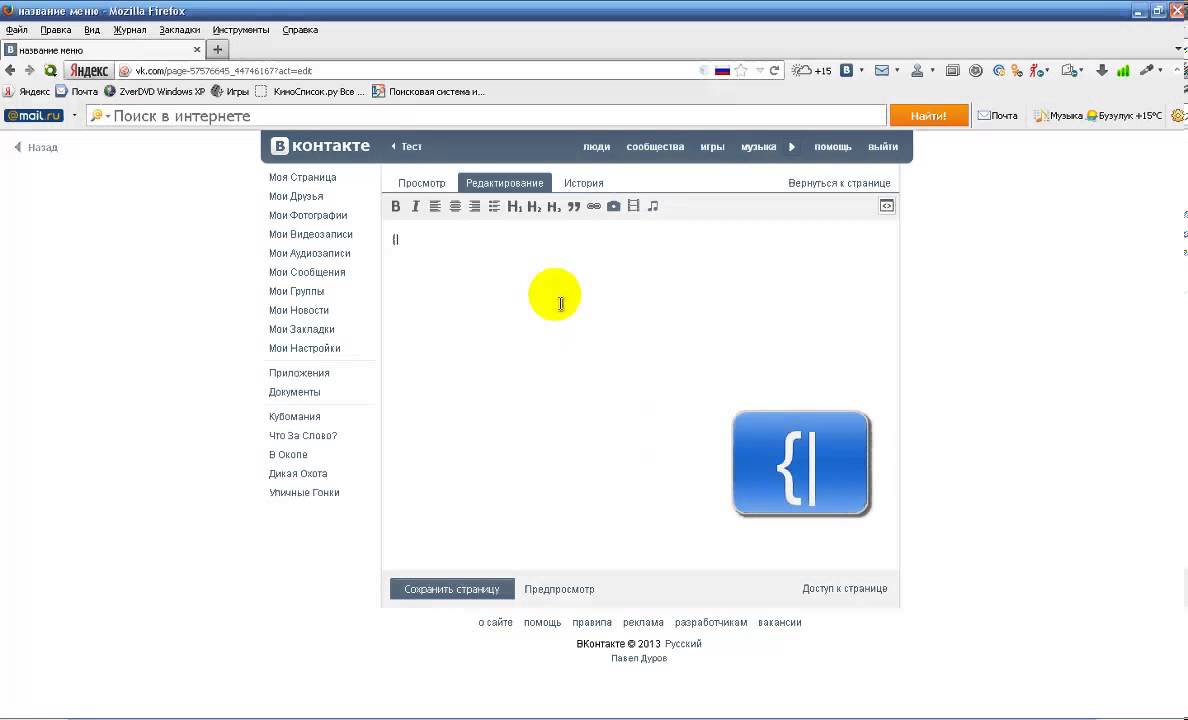Open the Правка menu
Screen dimensions: 1188x720
point(55,30)
